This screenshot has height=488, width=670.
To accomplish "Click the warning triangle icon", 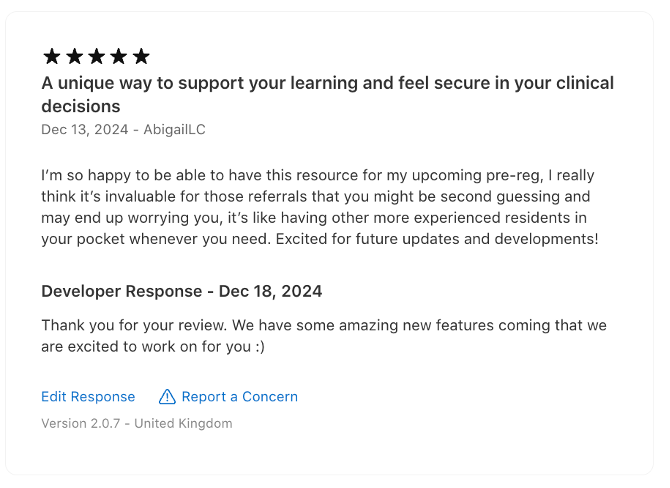I will pyautogui.click(x=167, y=396).
